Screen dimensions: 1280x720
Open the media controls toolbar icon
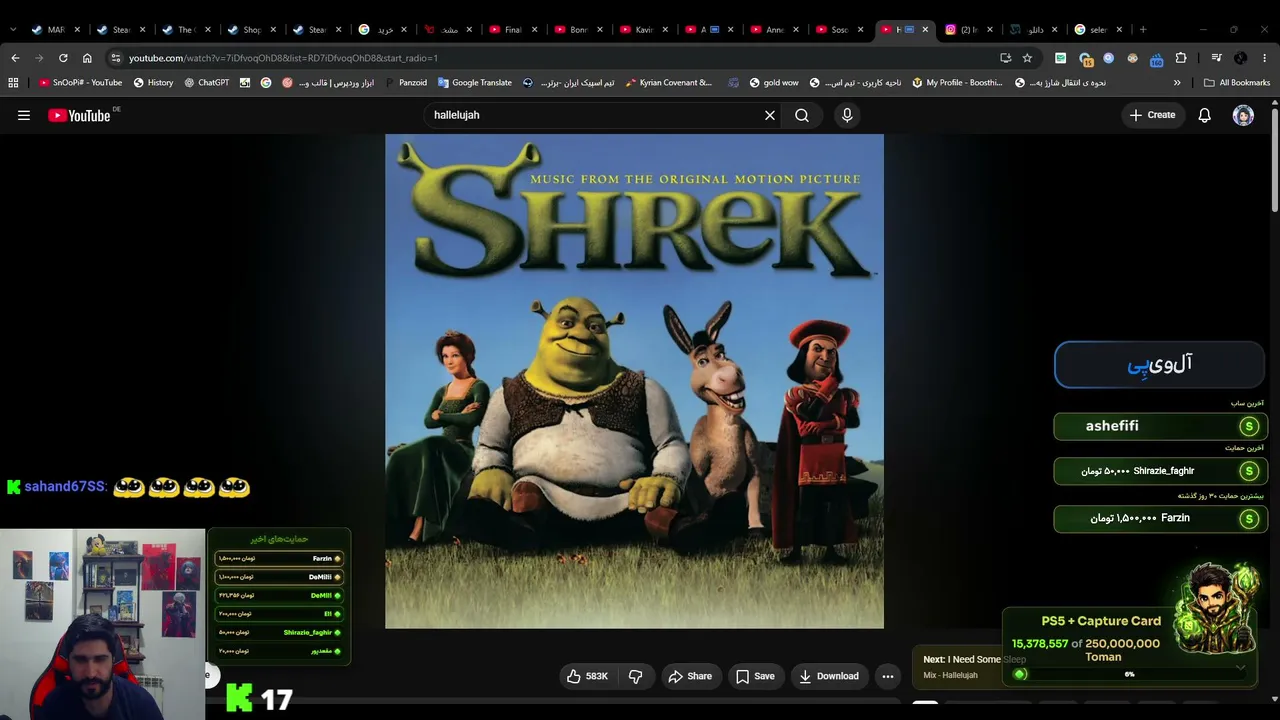[1216, 58]
